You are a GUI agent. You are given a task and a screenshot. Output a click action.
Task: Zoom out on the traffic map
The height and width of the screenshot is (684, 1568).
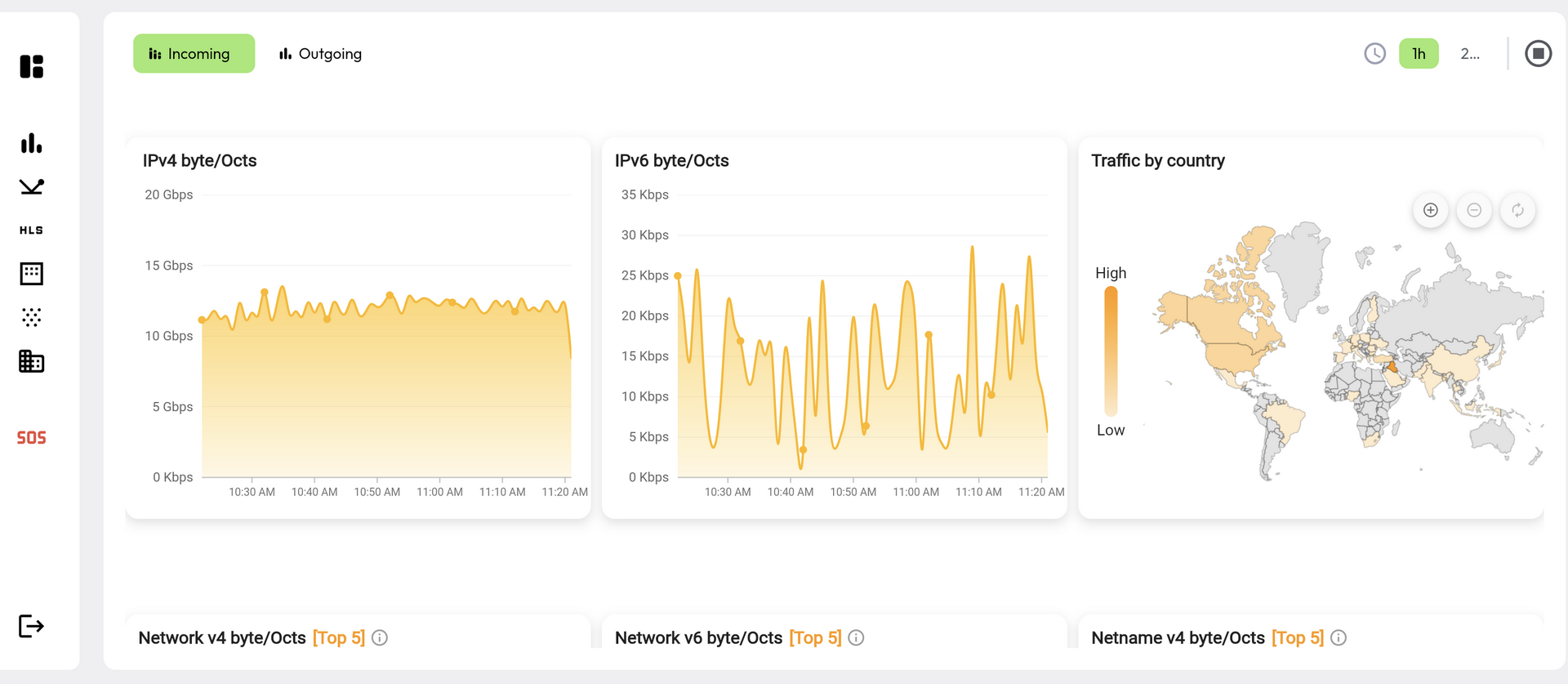(1474, 210)
